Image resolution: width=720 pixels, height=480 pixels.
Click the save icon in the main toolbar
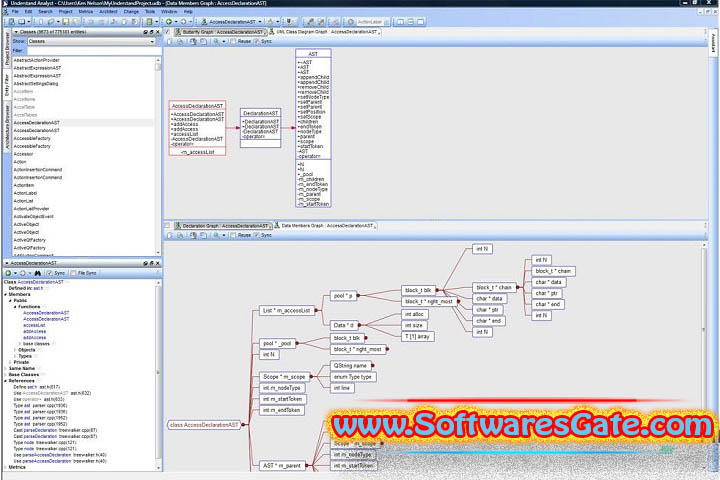pyautogui.click(x=66, y=22)
